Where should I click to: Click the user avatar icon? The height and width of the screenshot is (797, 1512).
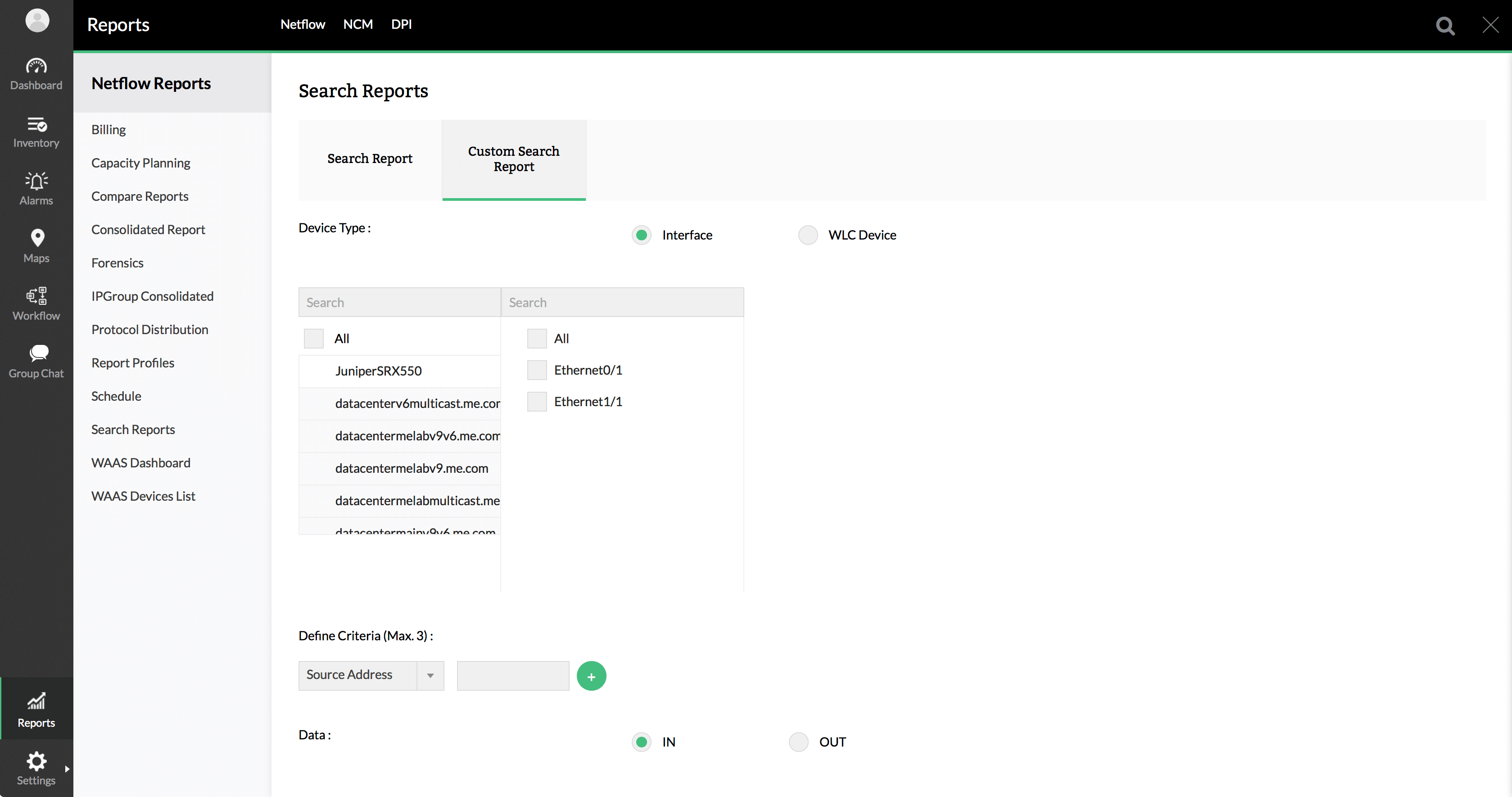pyautogui.click(x=37, y=21)
